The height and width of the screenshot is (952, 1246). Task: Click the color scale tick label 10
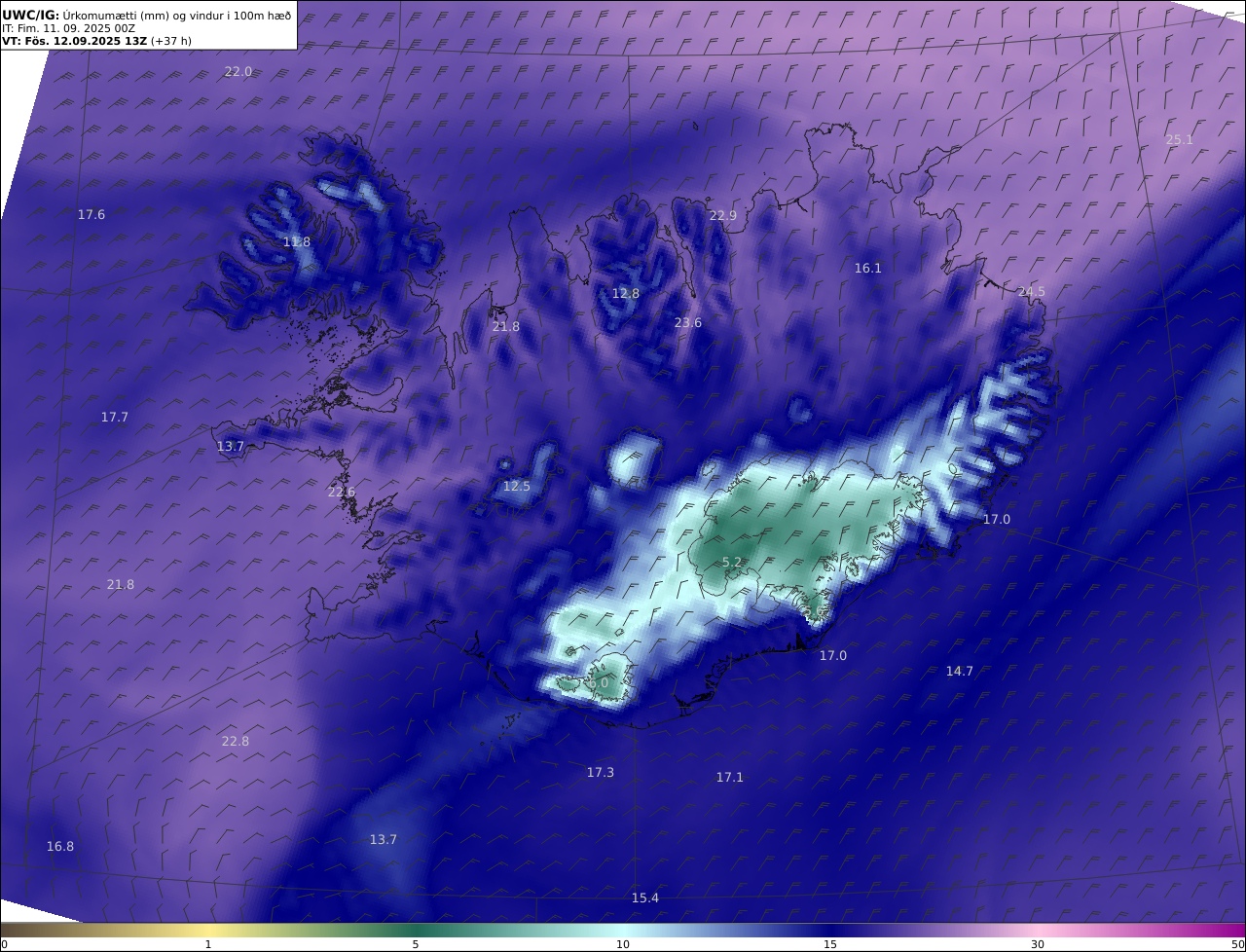[x=623, y=945]
